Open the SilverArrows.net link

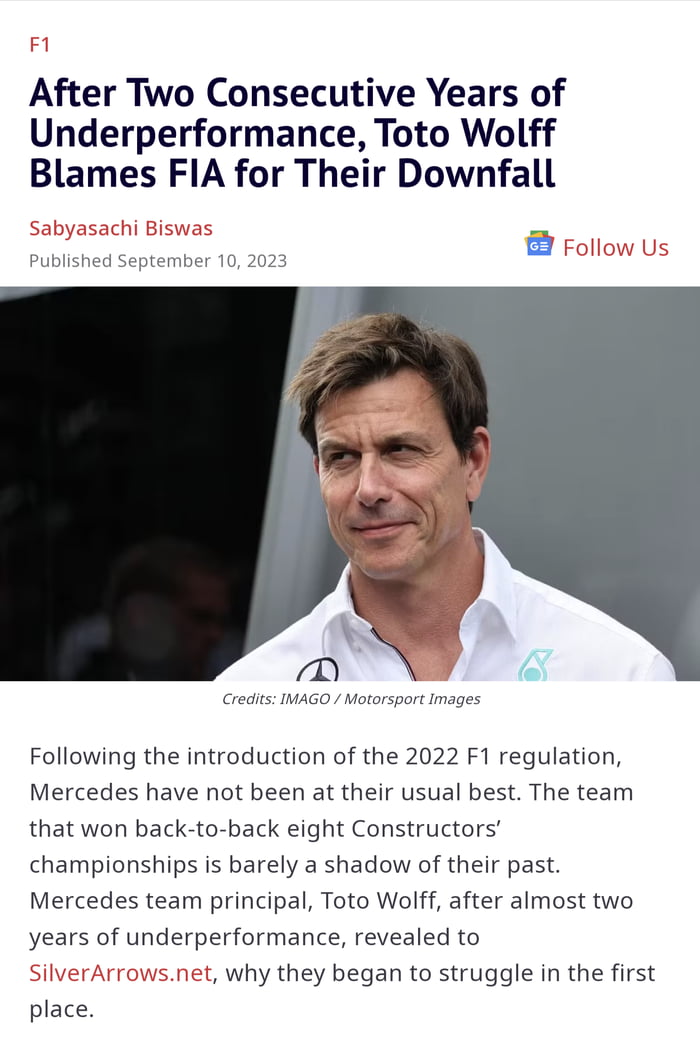coord(120,971)
